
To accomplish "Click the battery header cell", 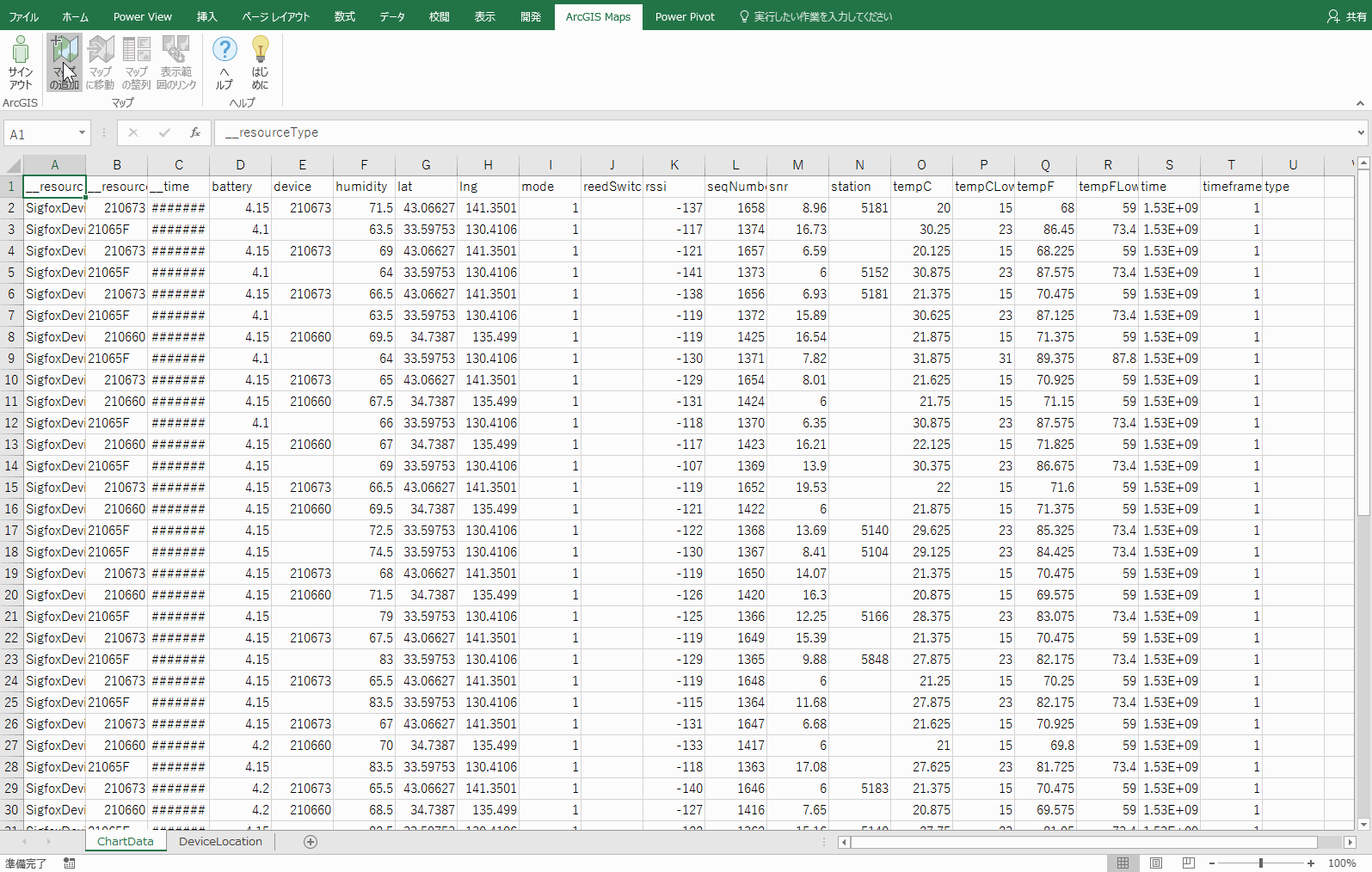I will [240, 187].
